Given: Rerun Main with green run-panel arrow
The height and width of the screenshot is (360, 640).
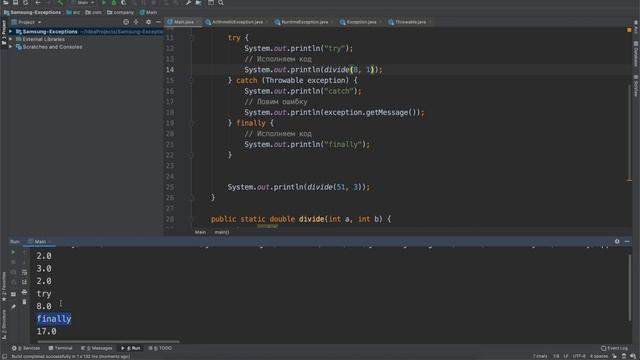Looking at the screenshot, I should [x=13, y=252].
